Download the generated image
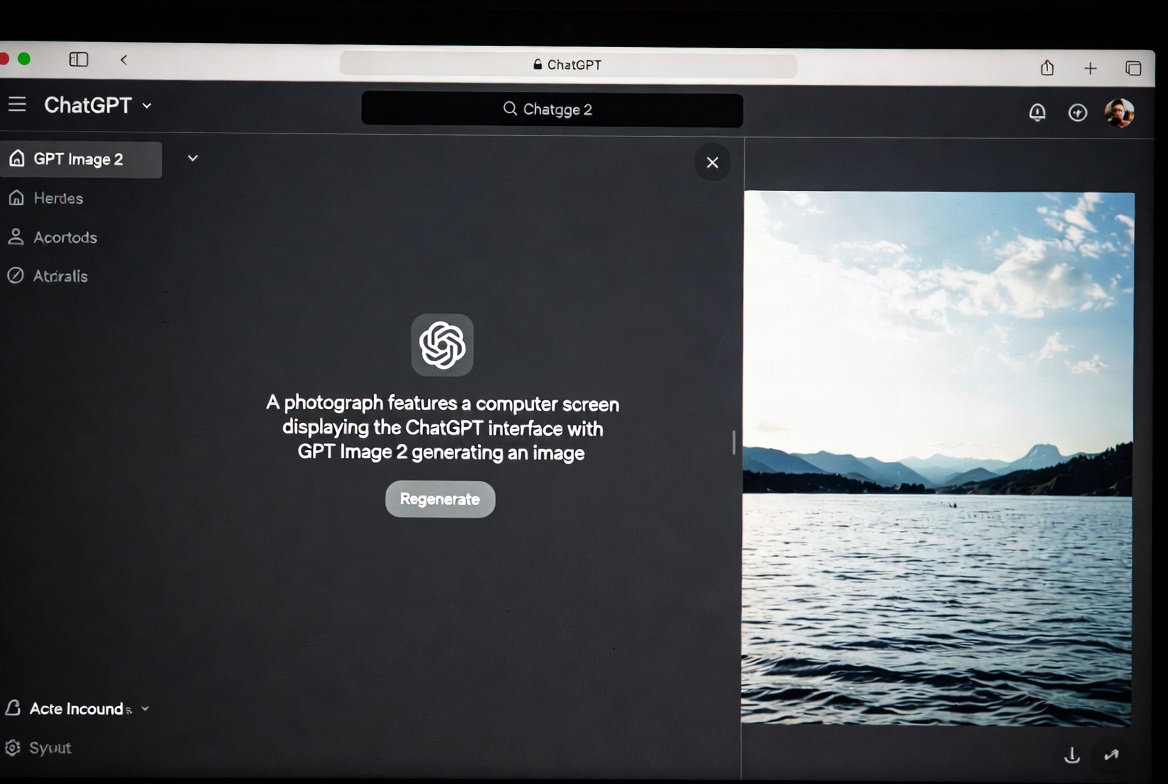This screenshot has width=1168, height=784. pyautogui.click(x=1072, y=755)
